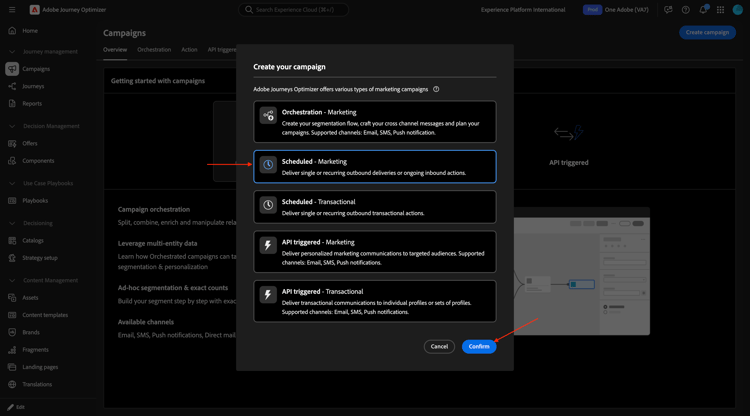Select the Scheduled - Transactional campaign type

click(375, 207)
